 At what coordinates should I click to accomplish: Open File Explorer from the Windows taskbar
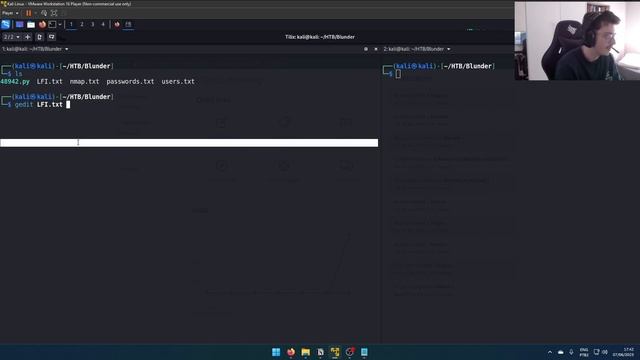tap(306, 352)
